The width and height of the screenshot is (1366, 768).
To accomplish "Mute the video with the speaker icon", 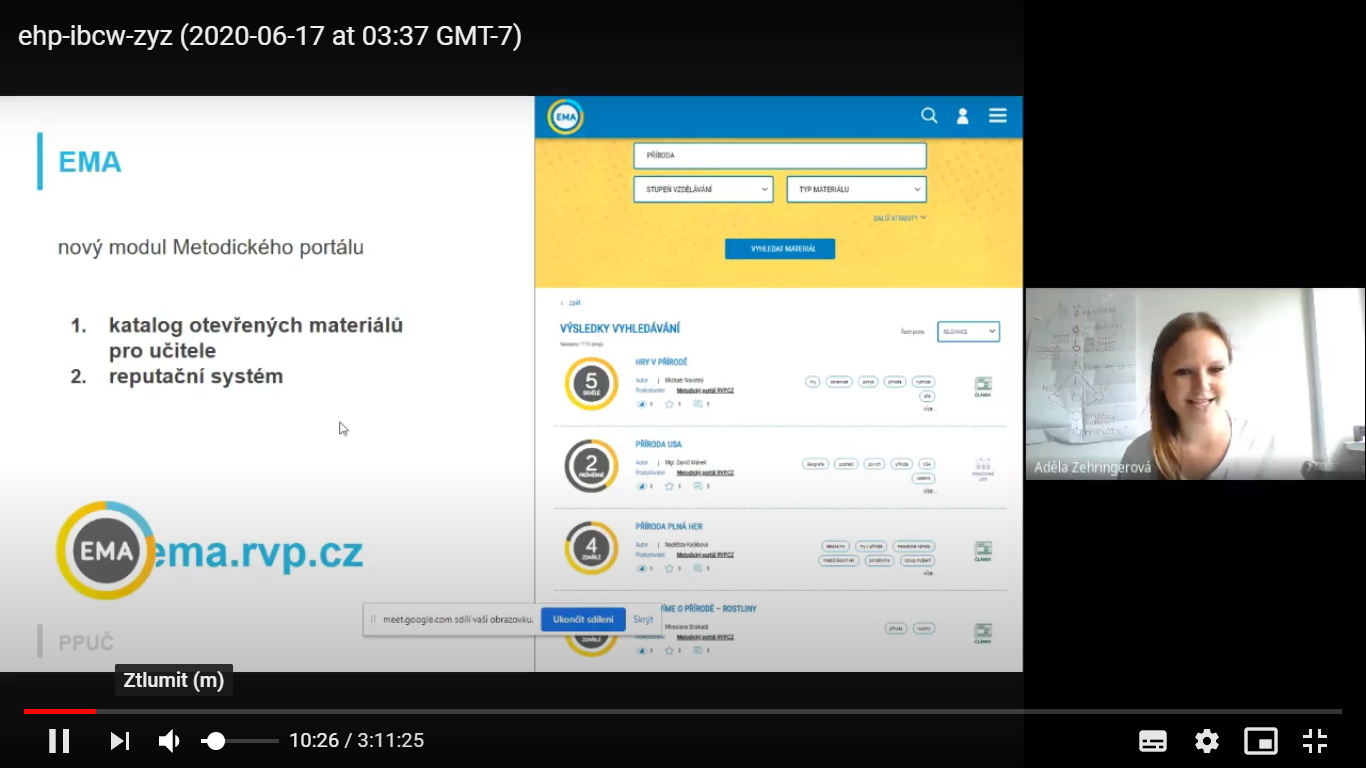I will (x=169, y=741).
